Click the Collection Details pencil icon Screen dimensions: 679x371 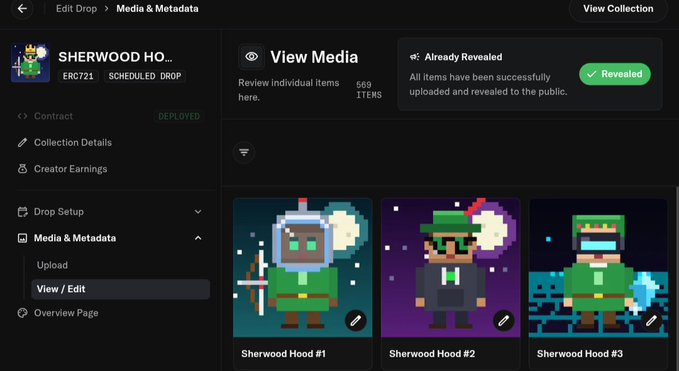[x=23, y=142]
